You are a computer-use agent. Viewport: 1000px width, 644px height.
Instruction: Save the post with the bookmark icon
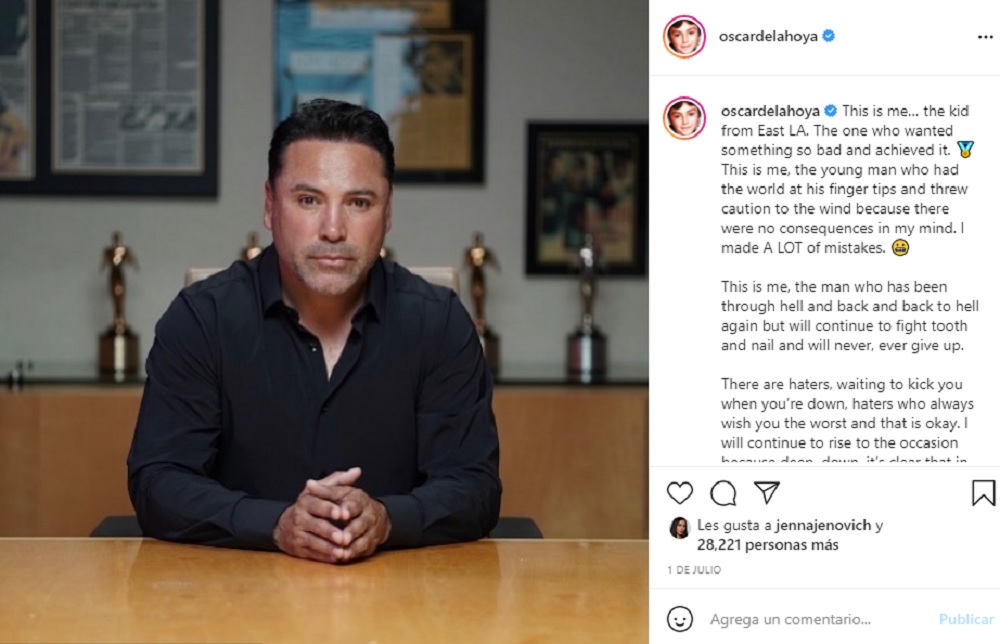point(983,493)
